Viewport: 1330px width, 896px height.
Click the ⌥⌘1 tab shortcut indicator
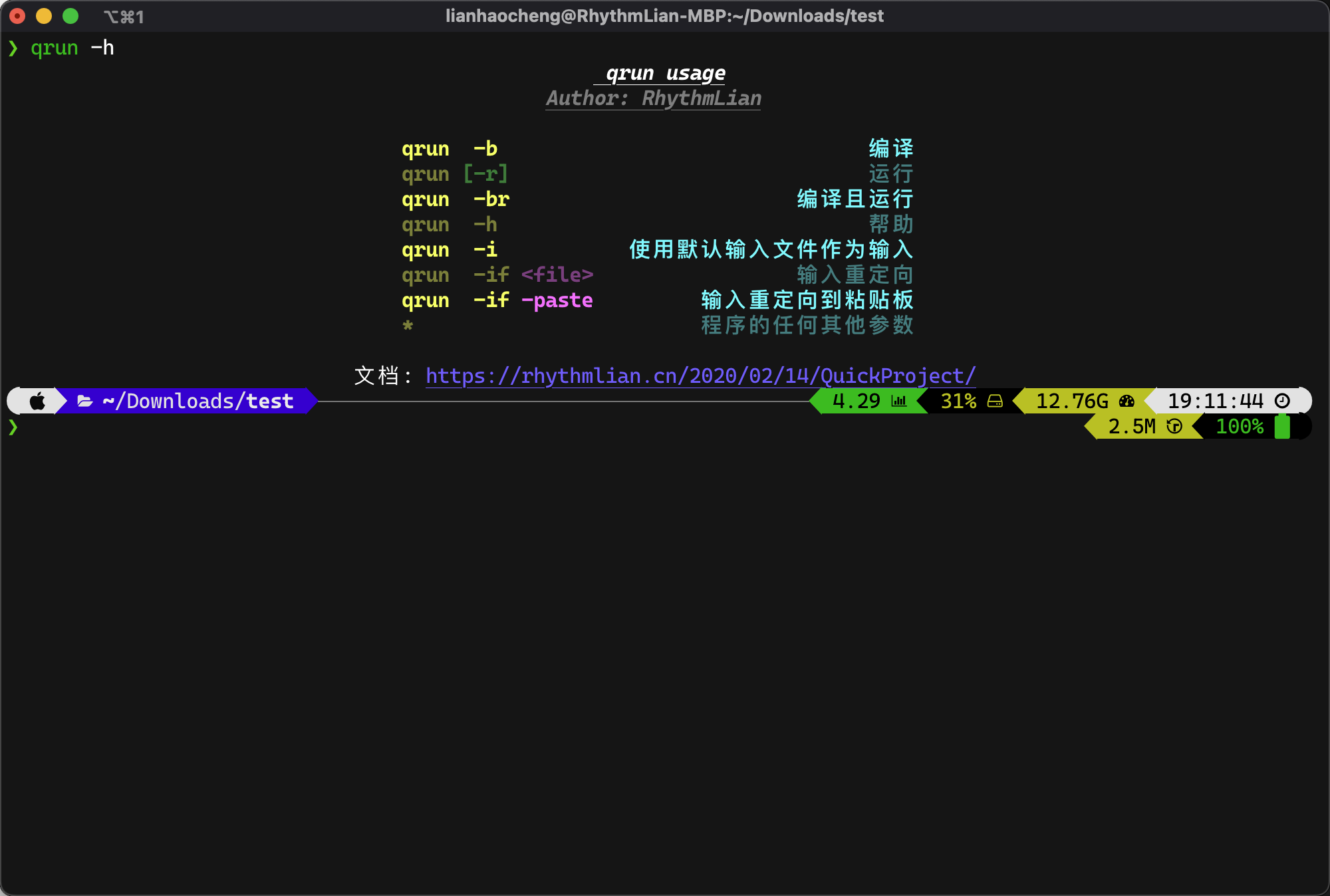coord(124,17)
